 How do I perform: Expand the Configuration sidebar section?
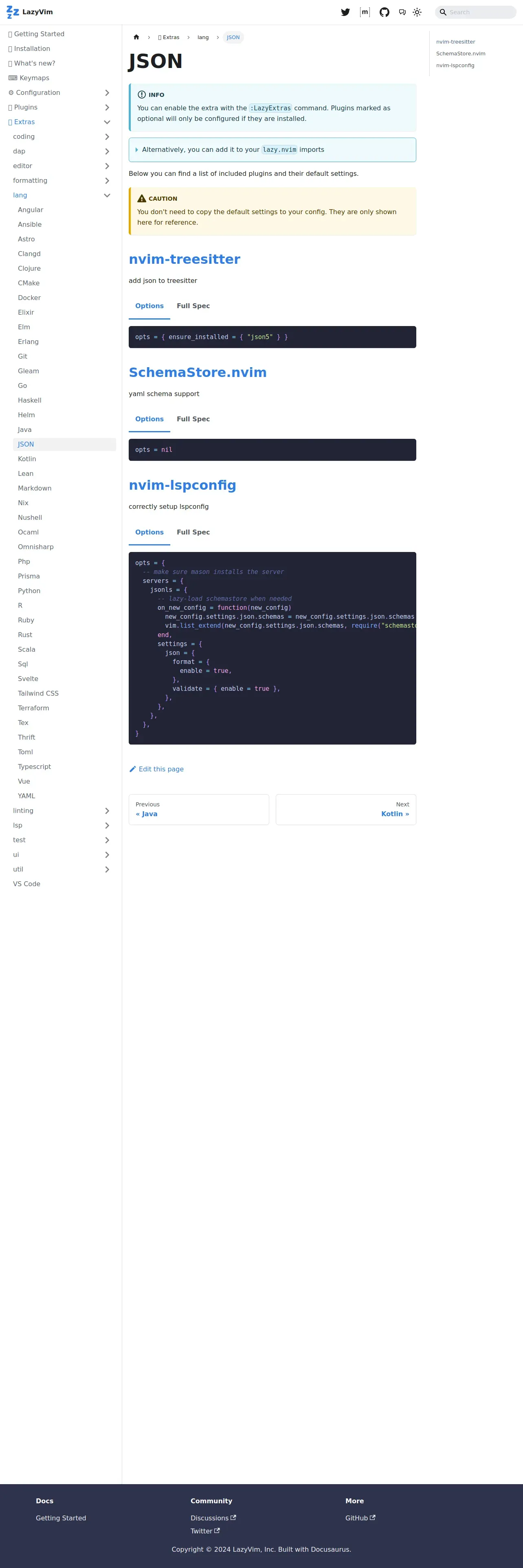pos(107,92)
